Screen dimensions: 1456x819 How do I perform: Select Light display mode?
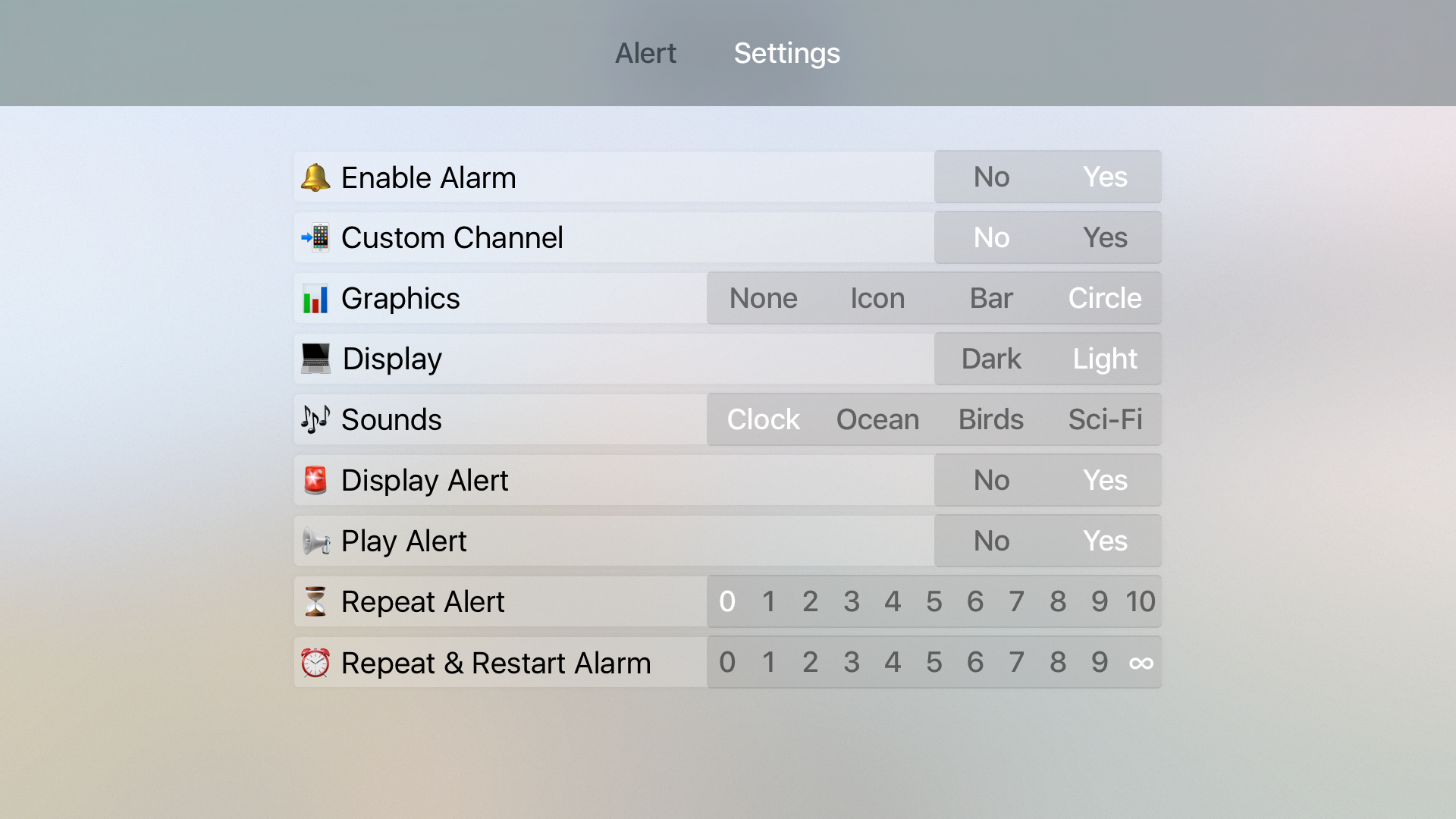[1105, 359]
